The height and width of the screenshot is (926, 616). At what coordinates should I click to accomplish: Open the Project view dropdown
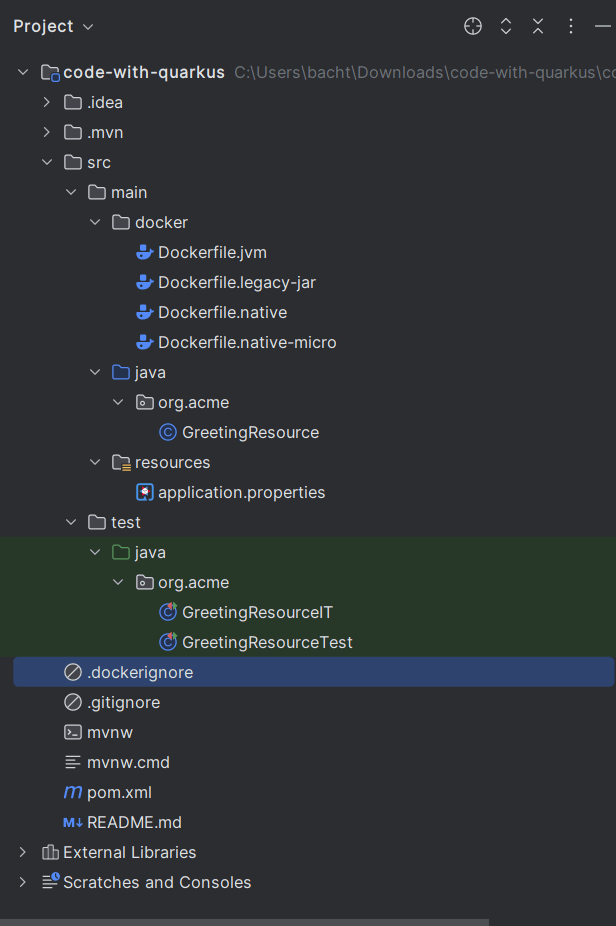point(54,27)
